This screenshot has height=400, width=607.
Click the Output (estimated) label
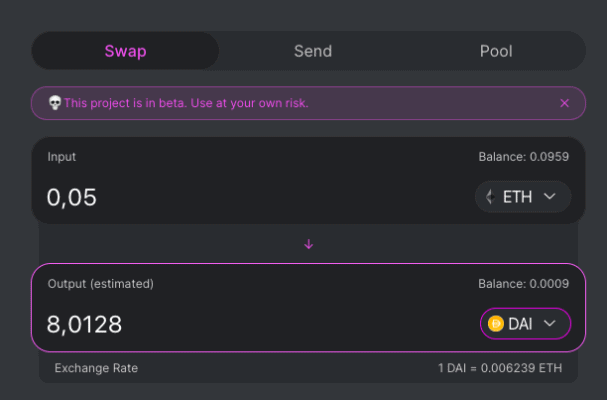(101, 284)
